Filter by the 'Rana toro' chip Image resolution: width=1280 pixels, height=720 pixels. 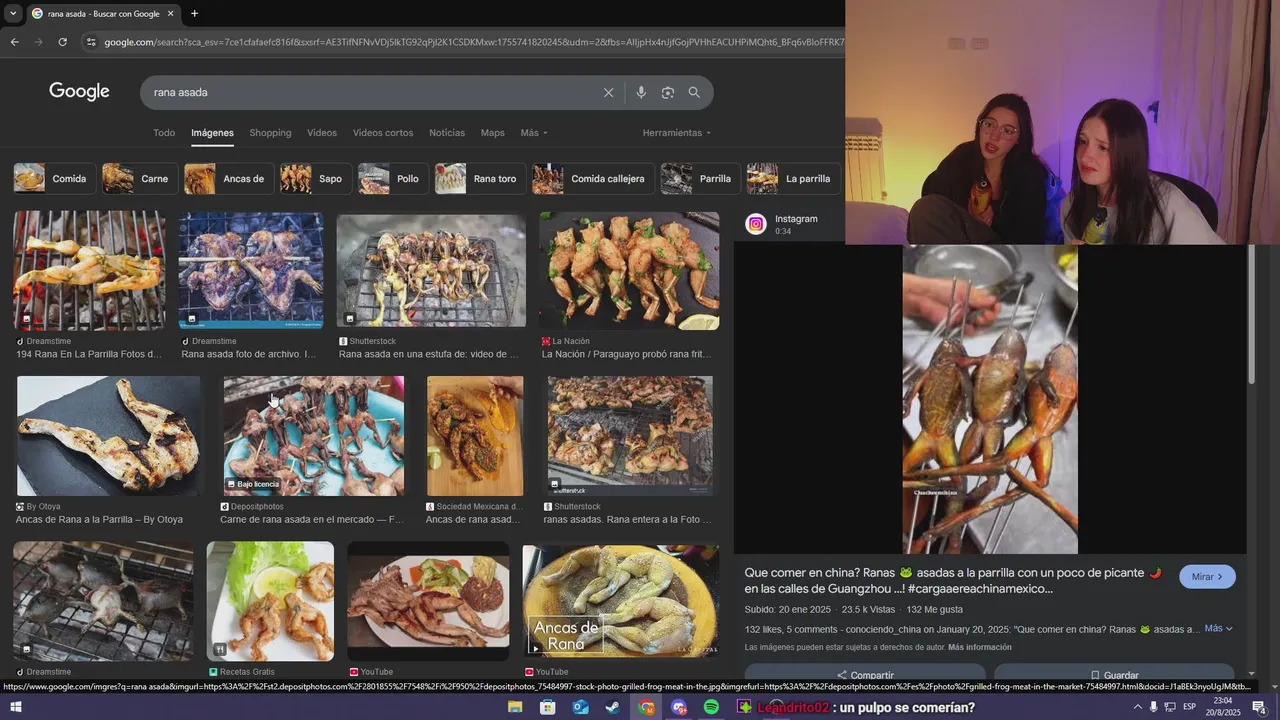[x=480, y=179]
